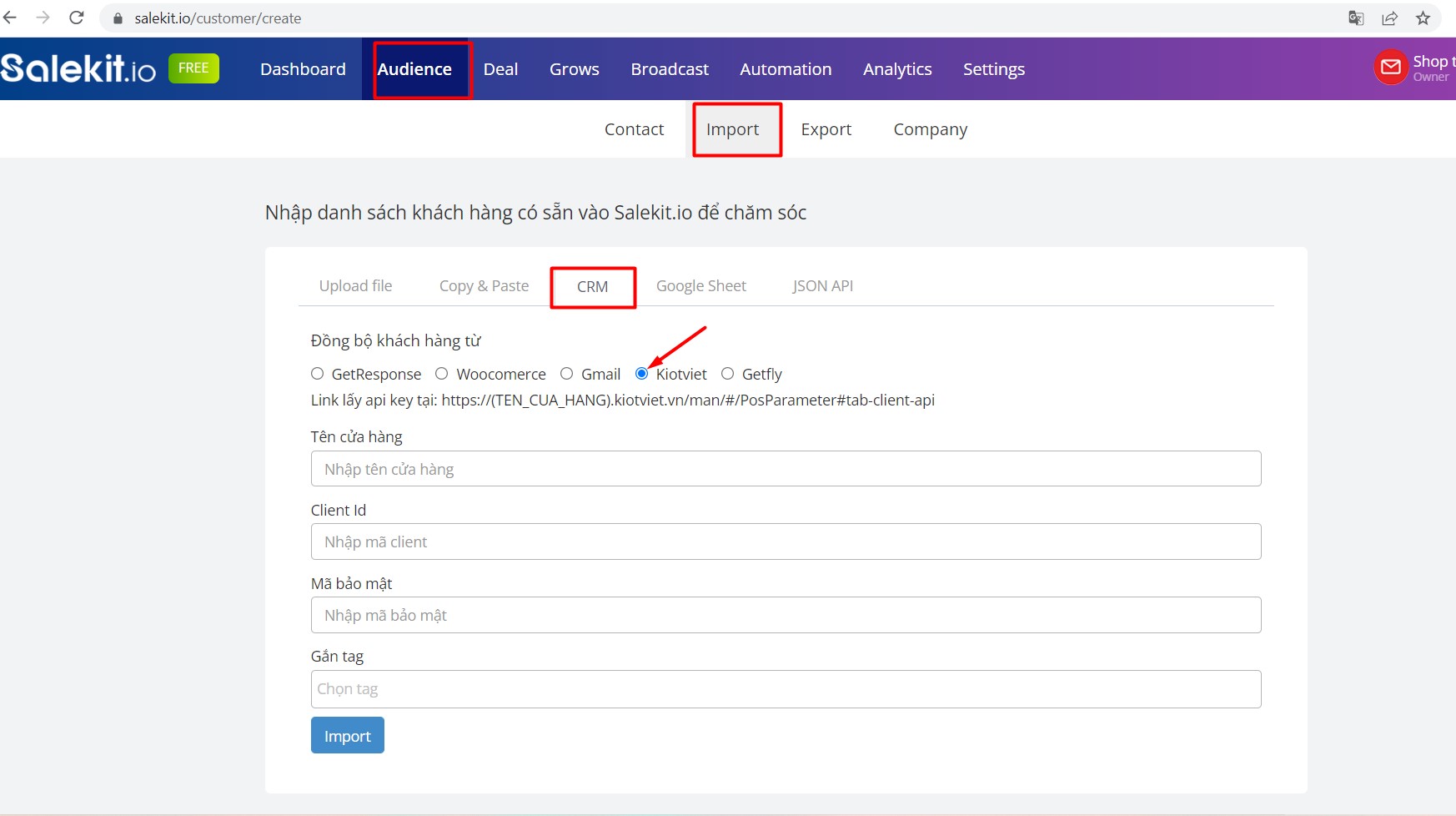Click the red mail avatar icon
Screen dimensions: 1456x816
(x=1391, y=68)
